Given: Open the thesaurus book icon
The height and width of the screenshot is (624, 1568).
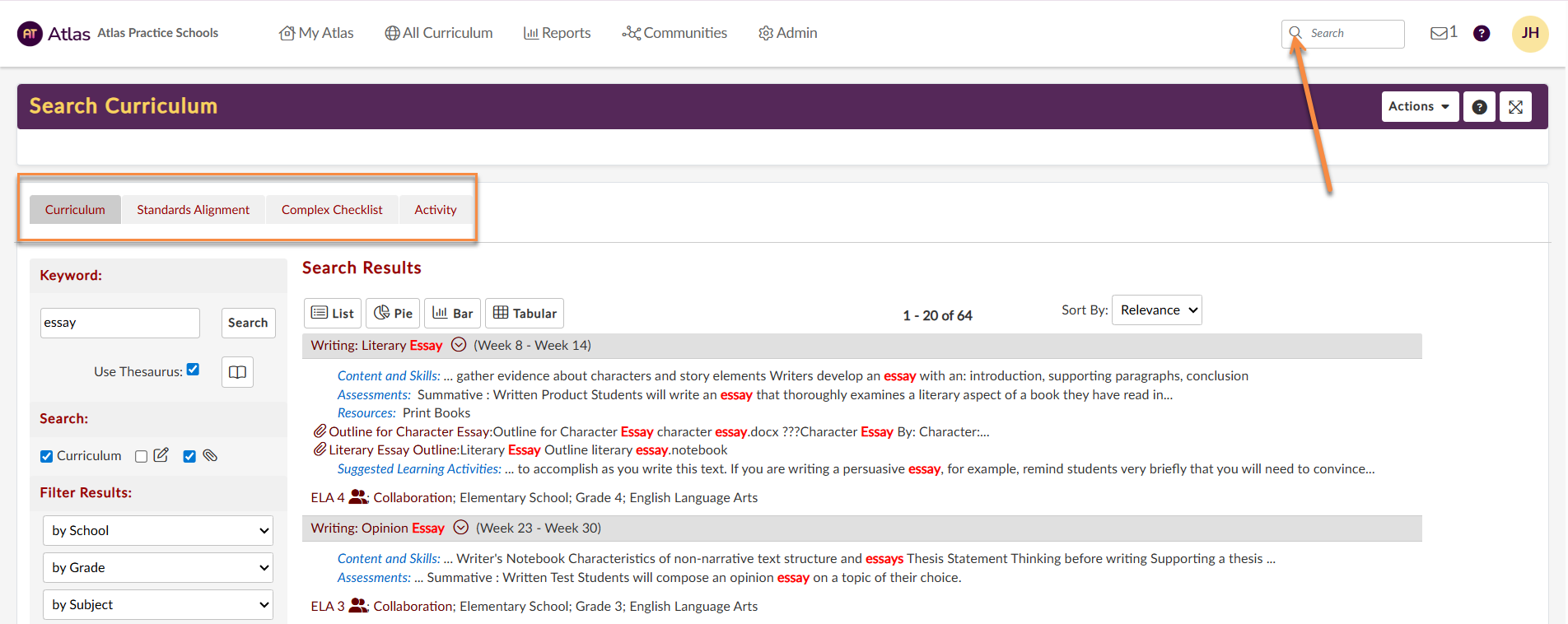Looking at the screenshot, I should click(237, 372).
